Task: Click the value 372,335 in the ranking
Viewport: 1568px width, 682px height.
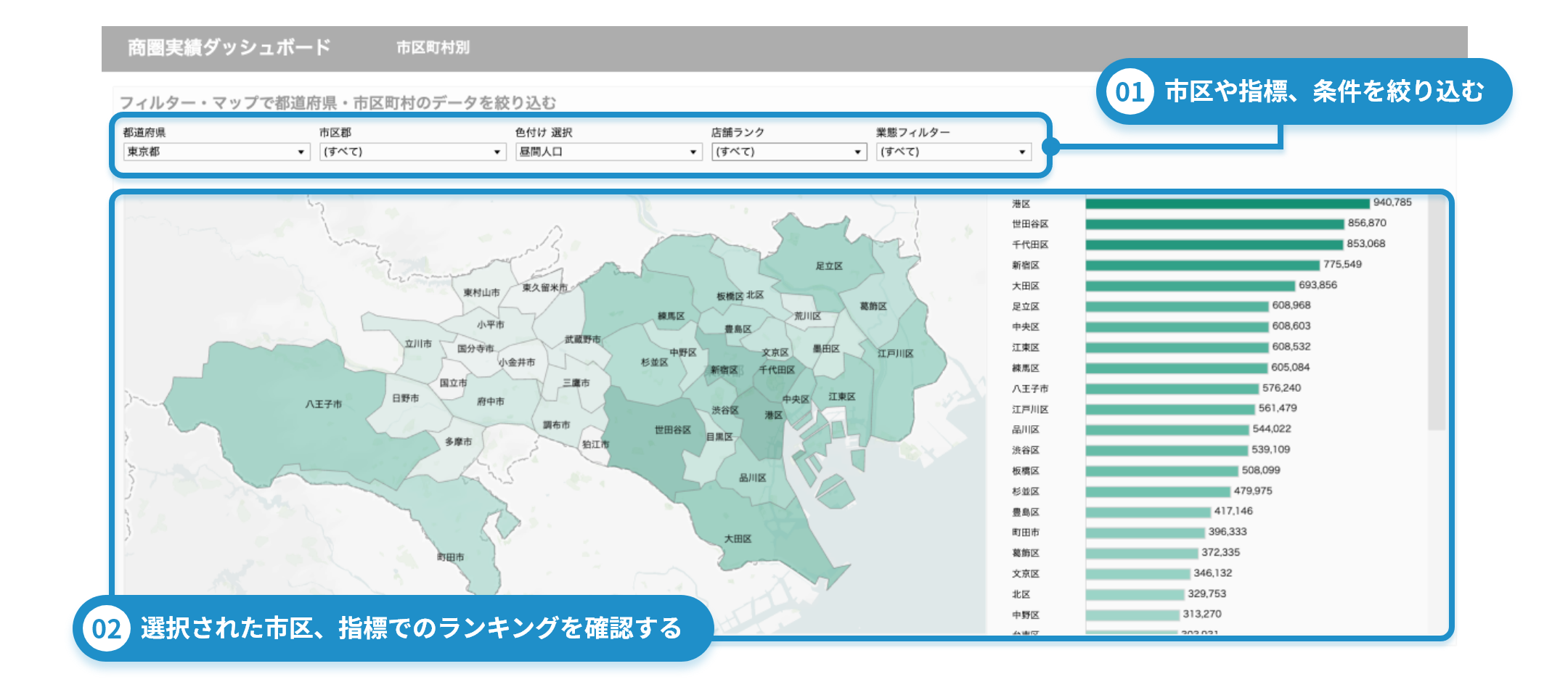Action: pyautogui.click(x=1220, y=552)
